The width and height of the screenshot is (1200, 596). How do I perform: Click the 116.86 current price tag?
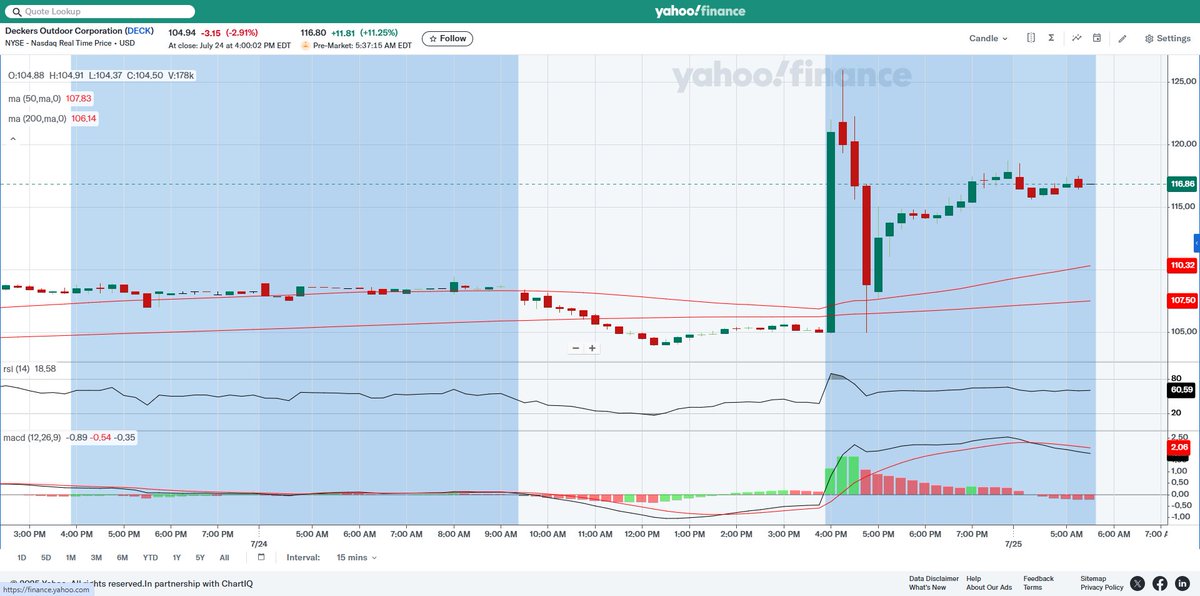(x=1183, y=184)
